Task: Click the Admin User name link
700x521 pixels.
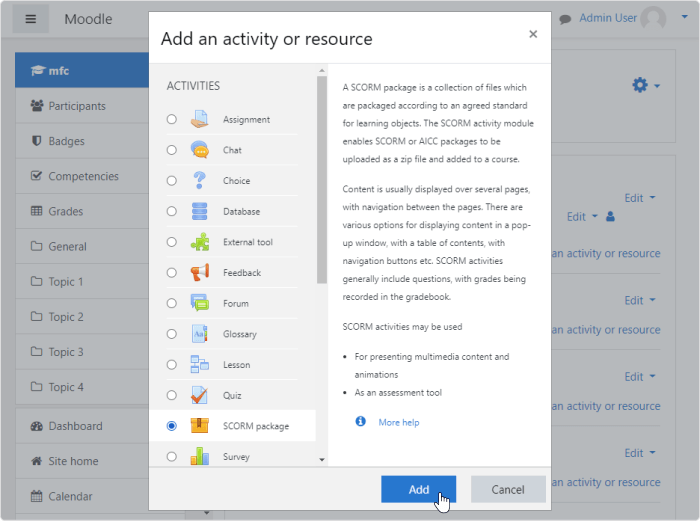Action: point(608,18)
